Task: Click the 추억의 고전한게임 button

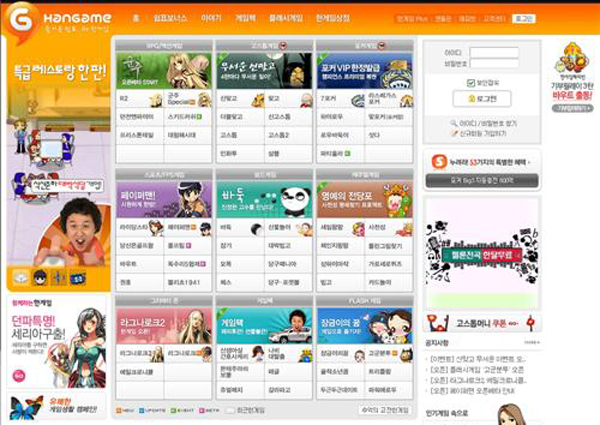Action: [x=385, y=410]
